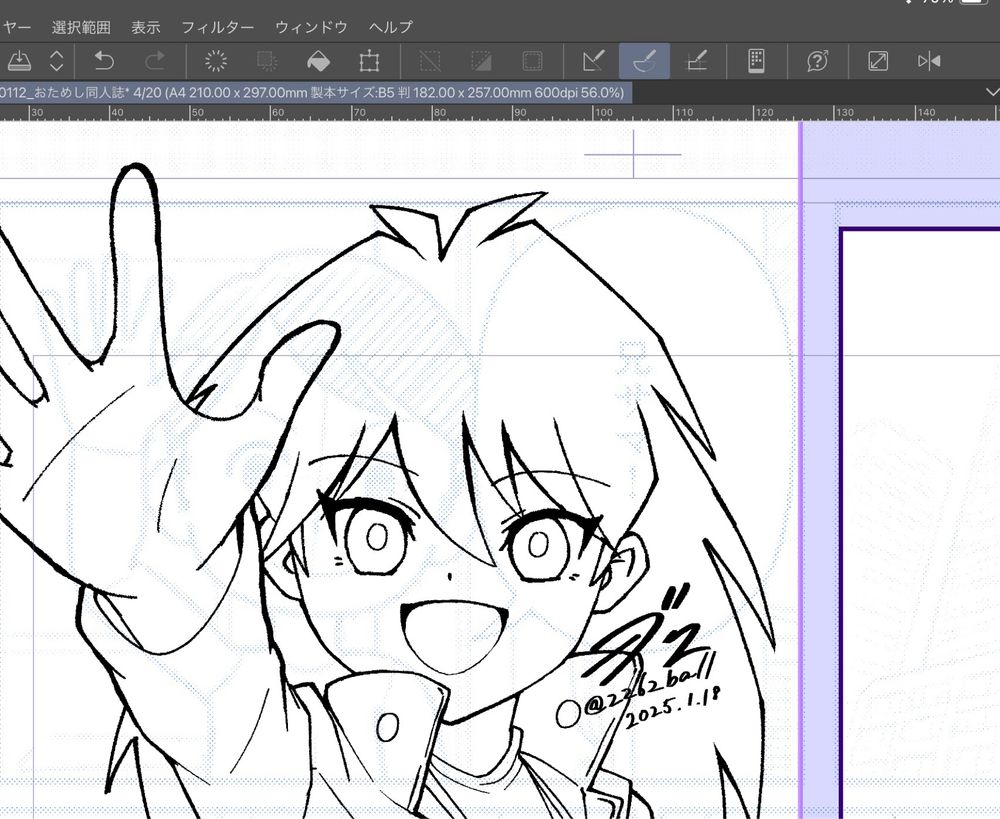Open the フィルター menu
This screenshot has height=819, width=1000.
click(x=217, y=27)
